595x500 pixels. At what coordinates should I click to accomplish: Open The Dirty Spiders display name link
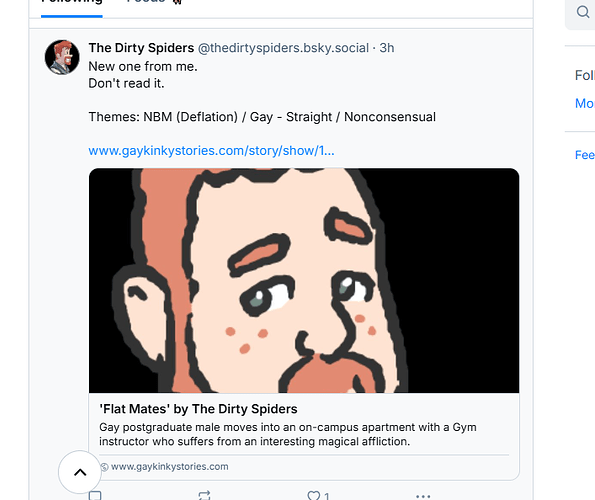point(141,48)
